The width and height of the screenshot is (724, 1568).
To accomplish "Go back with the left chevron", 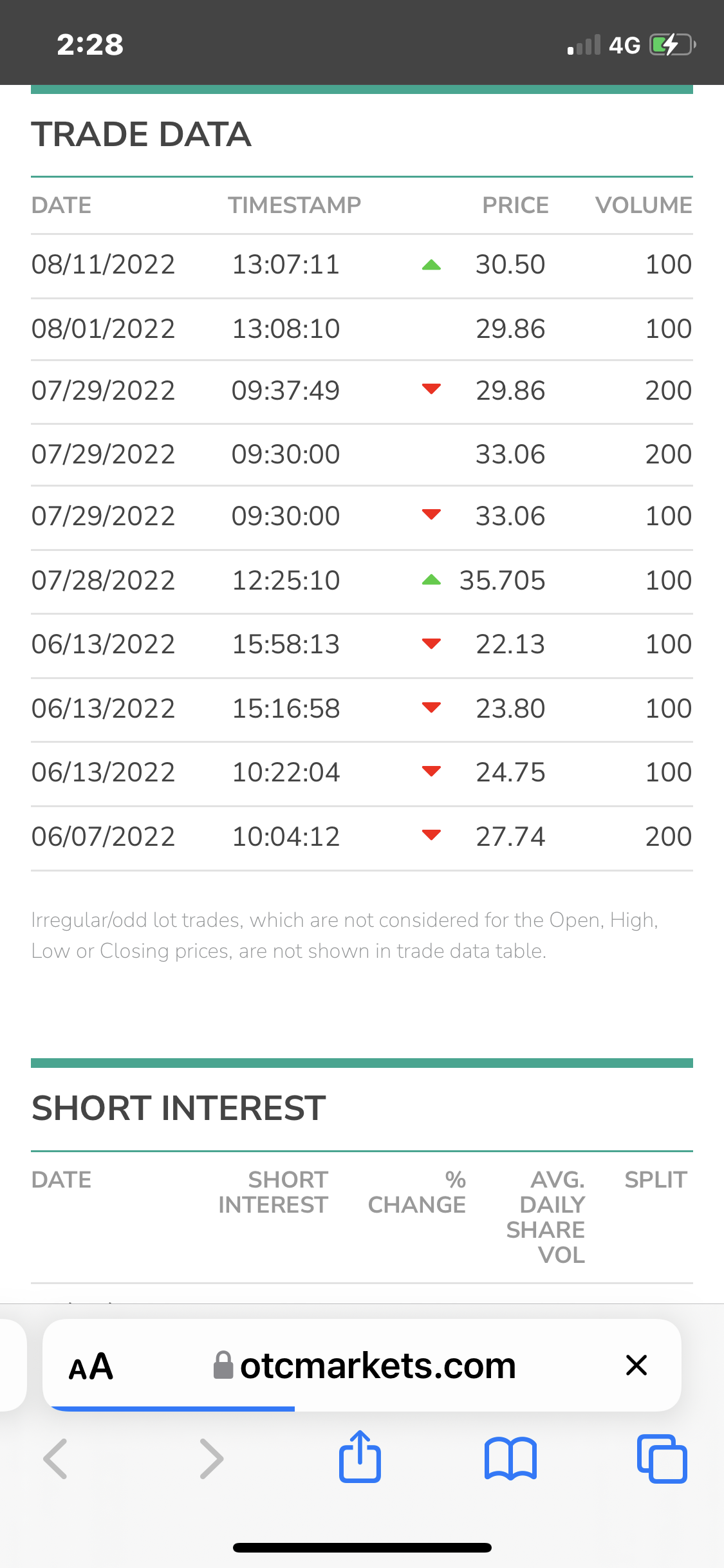I will tap(55, 1459).
